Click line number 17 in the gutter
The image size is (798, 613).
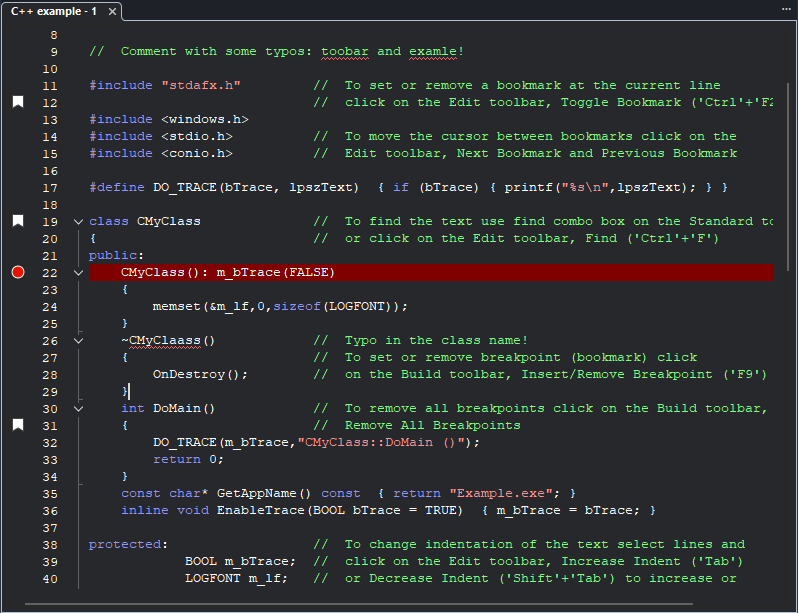[50, 187]
